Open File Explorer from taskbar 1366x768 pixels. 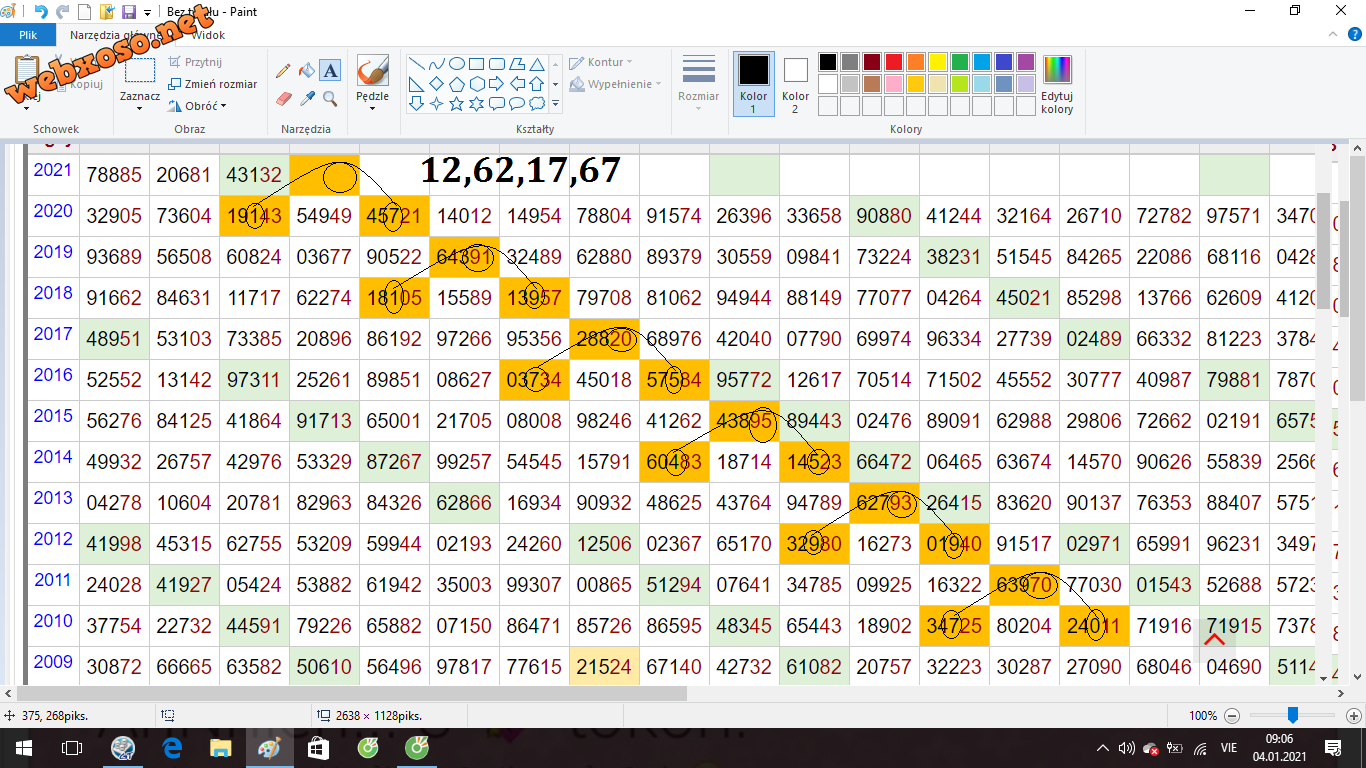pyautogui.click(x=221, y=748)
